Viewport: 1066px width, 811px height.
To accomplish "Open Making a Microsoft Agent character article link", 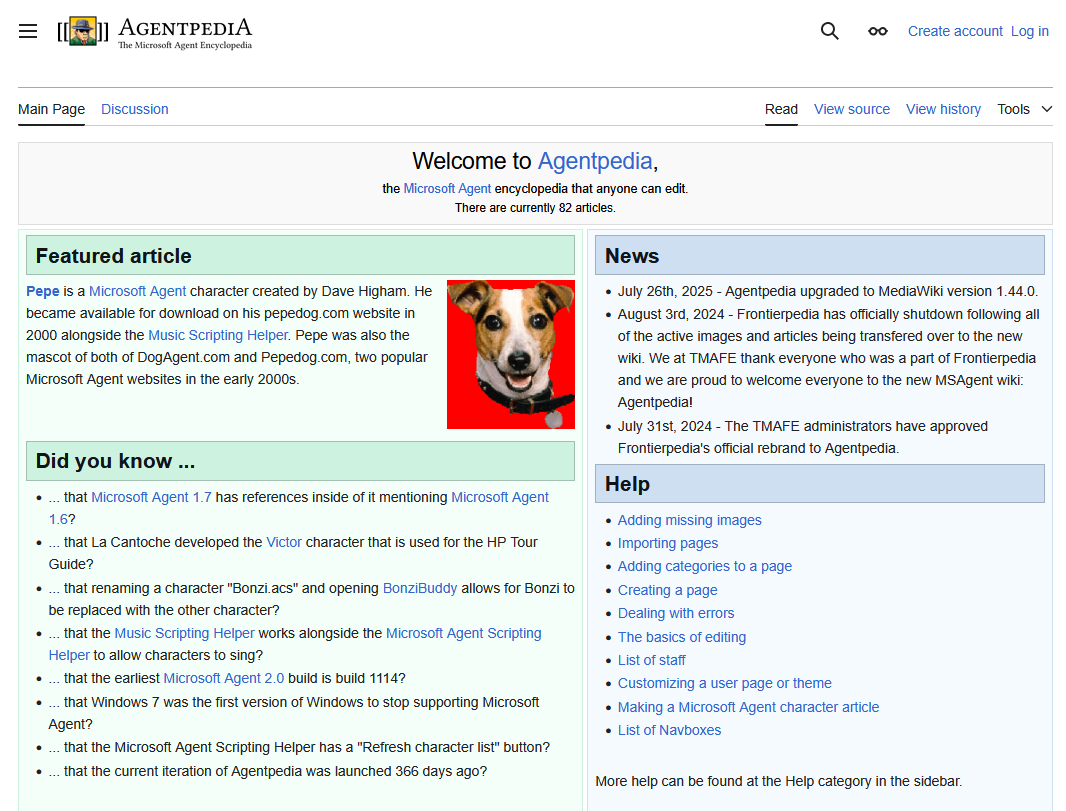I will coord(749,707).
